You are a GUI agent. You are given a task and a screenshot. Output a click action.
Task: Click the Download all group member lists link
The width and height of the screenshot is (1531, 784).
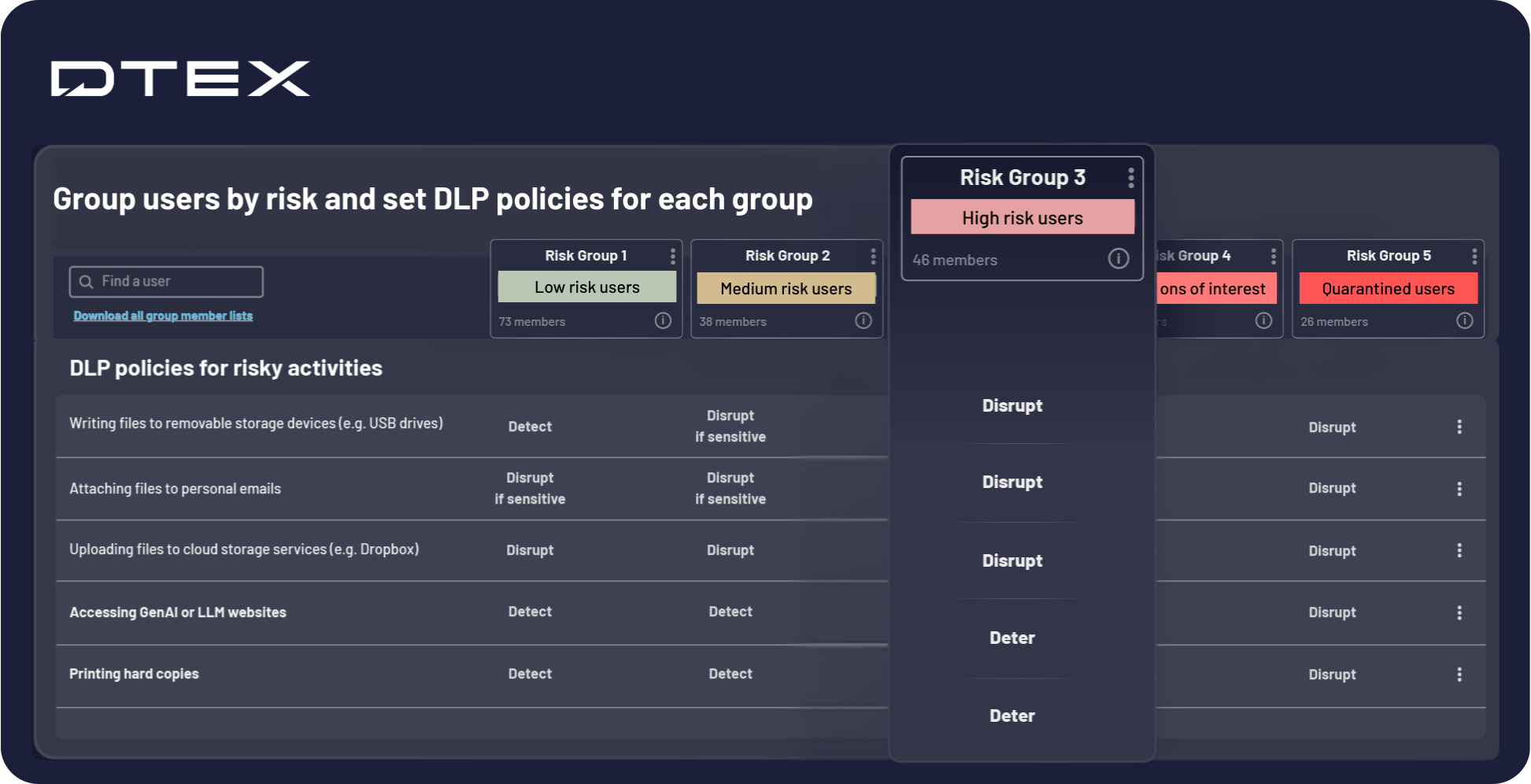163,315
